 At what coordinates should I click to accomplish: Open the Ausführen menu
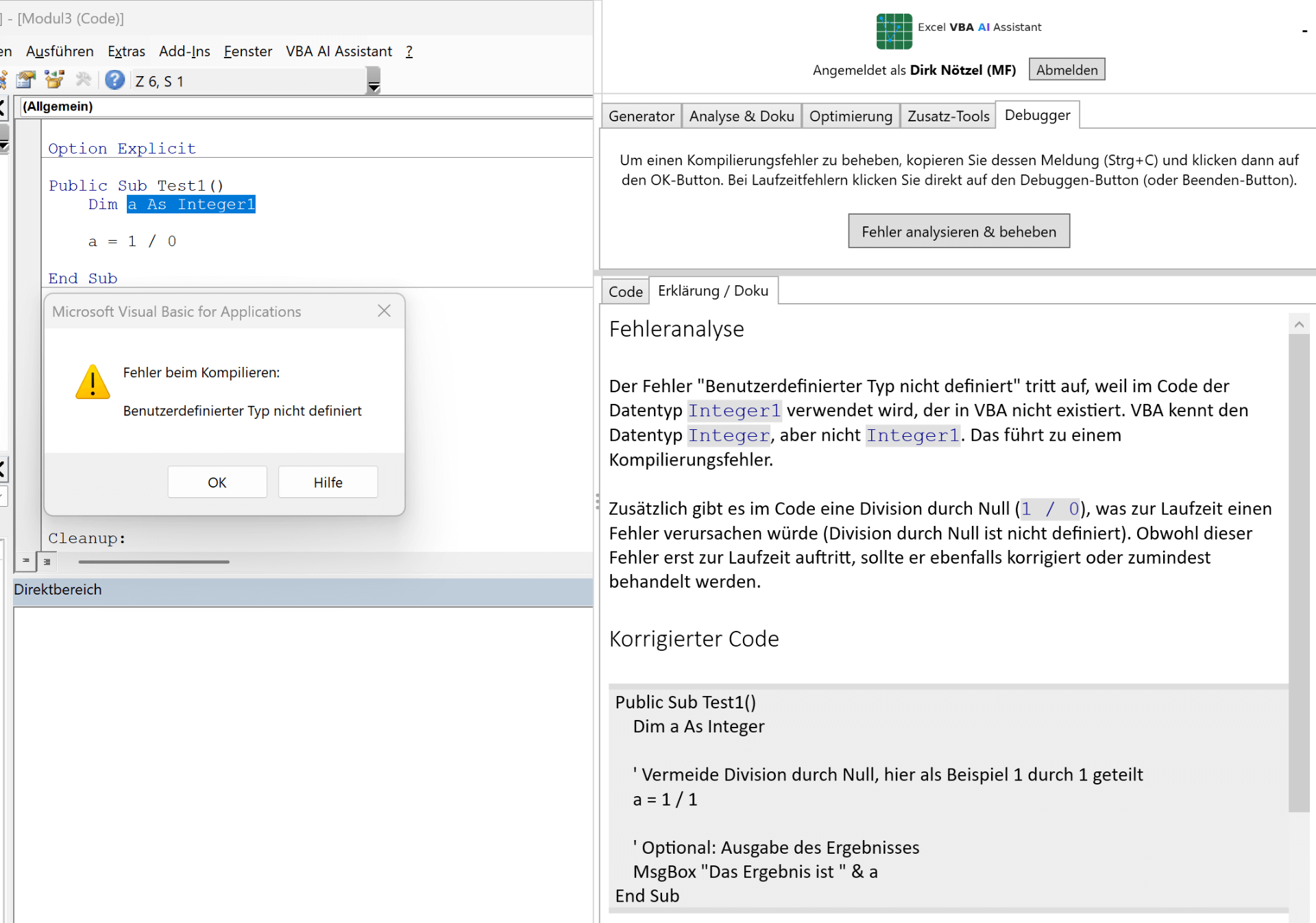(60, 51)
